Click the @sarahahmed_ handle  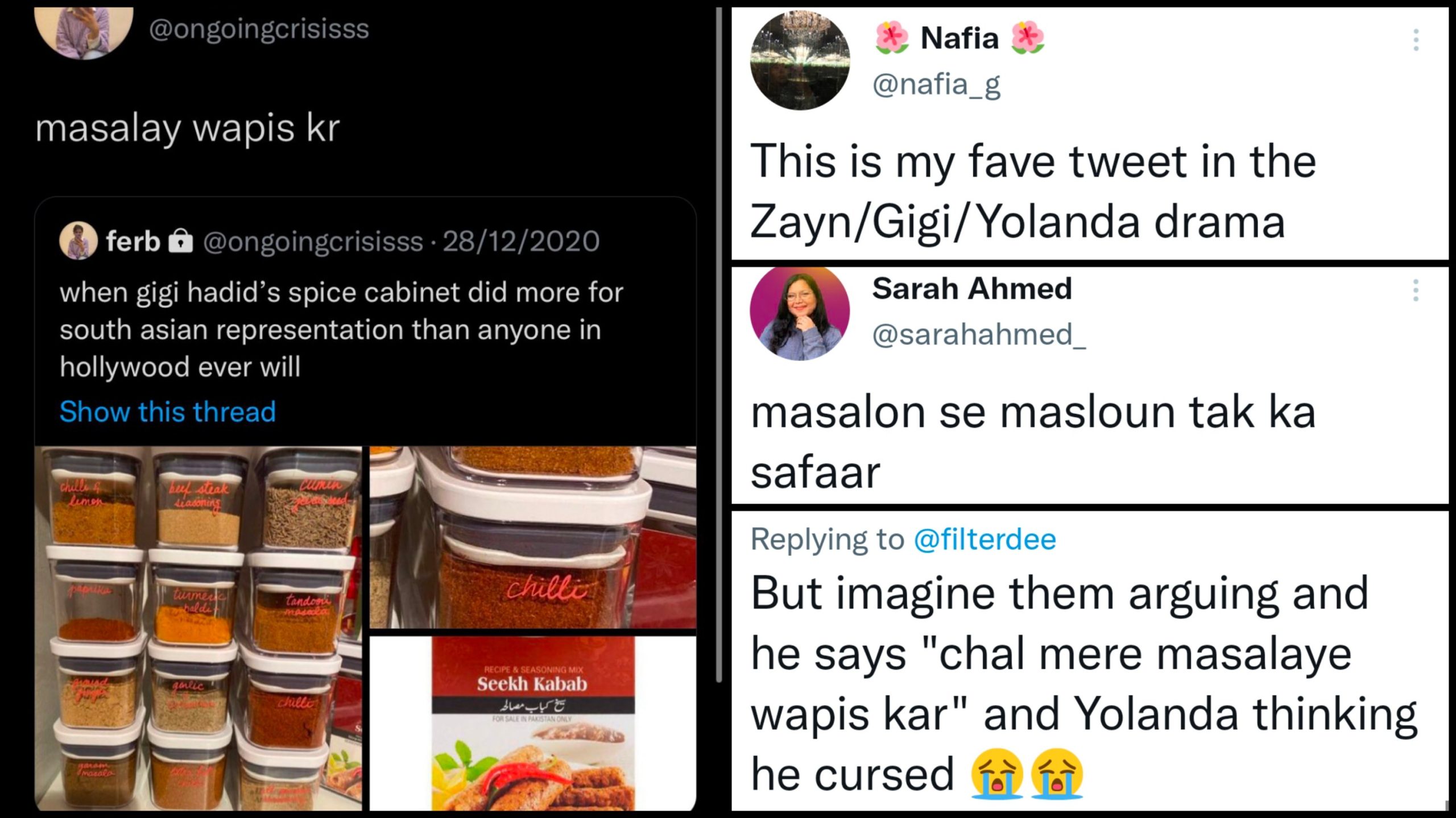coord(979,334)
